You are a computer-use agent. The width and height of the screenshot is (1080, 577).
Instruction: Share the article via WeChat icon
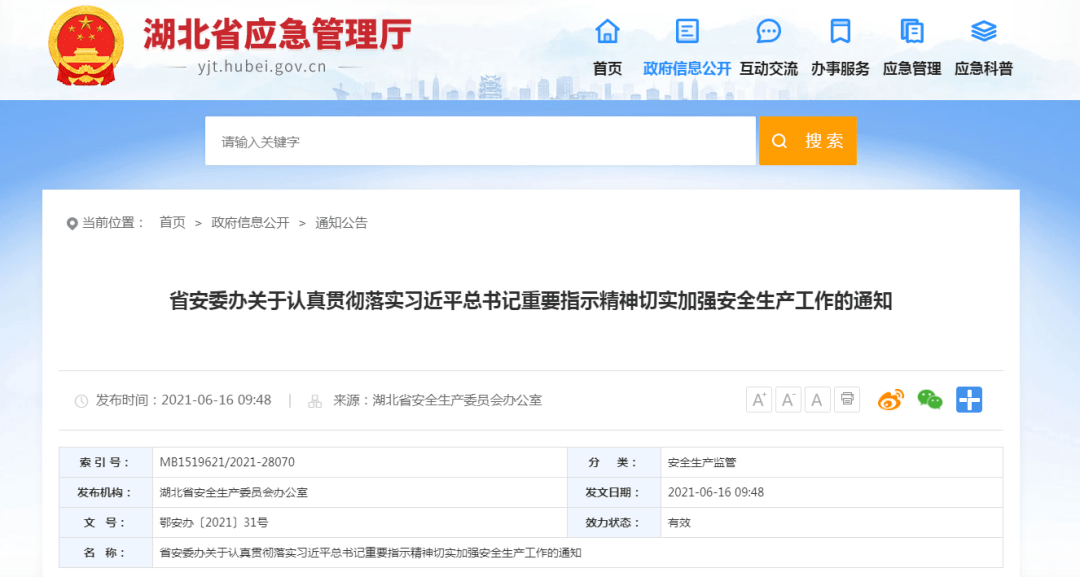[930, 400]
